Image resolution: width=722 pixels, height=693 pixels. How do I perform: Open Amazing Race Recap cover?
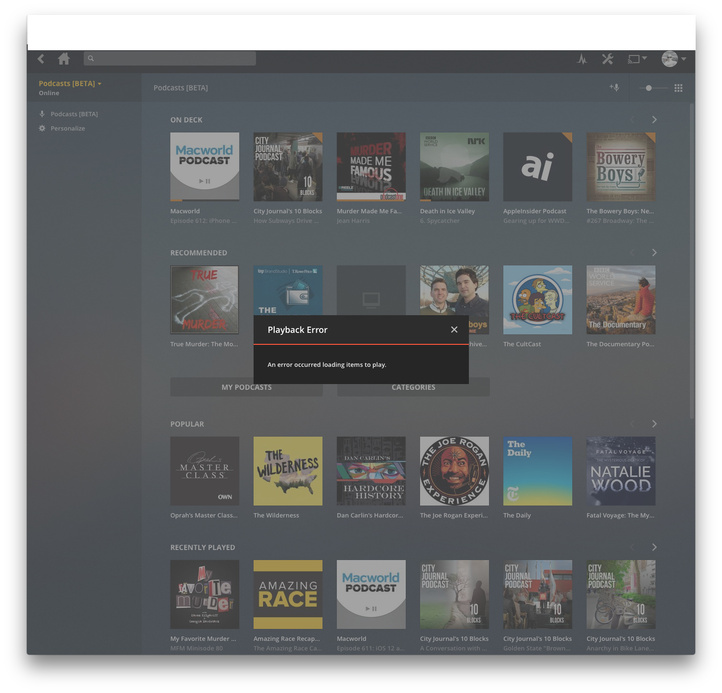pyautogui.click(x=288, y=594)
